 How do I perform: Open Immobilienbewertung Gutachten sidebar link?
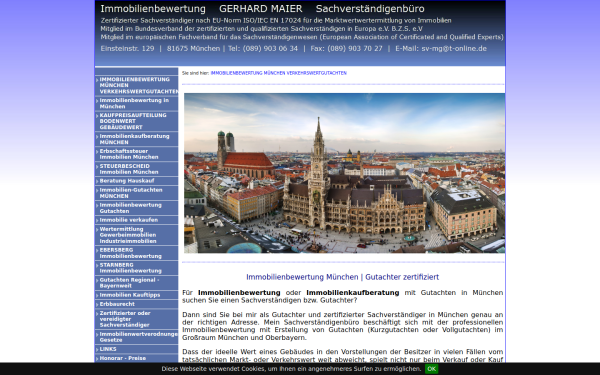[x=136, y=208]
